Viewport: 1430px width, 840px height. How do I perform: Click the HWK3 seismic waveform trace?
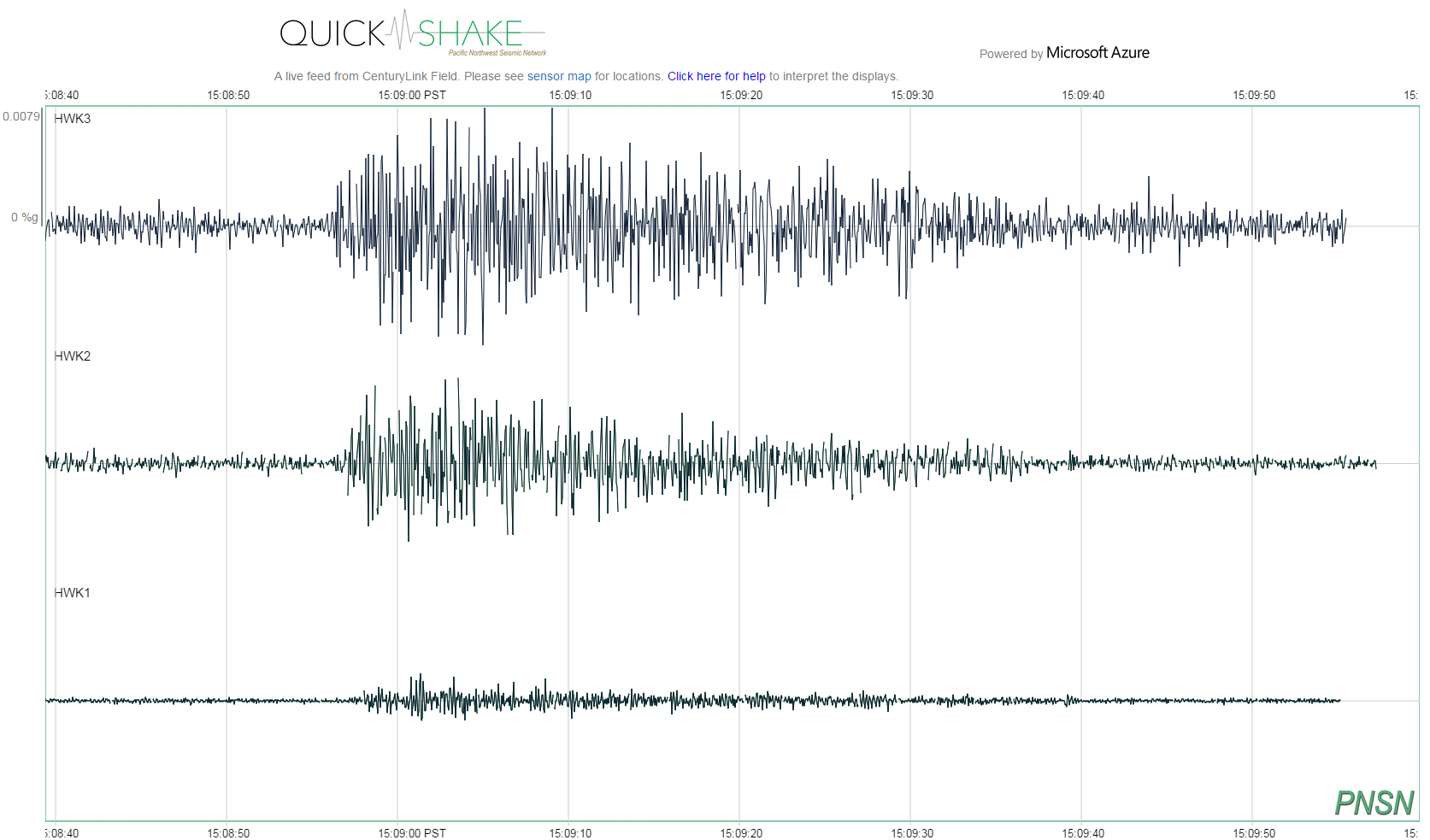696,226
